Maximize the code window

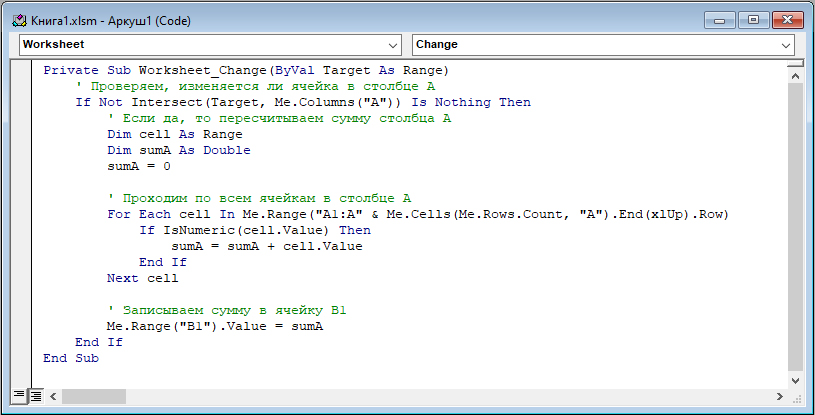[x=753, y=21]
